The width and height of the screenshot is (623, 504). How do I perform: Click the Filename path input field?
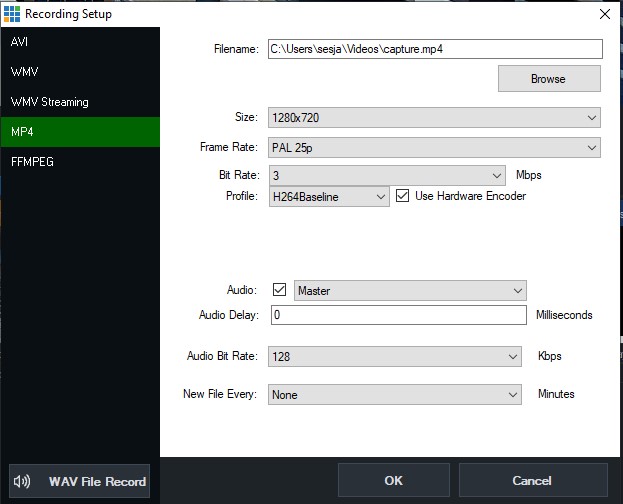pyautogui.click(x=435, y=49)
